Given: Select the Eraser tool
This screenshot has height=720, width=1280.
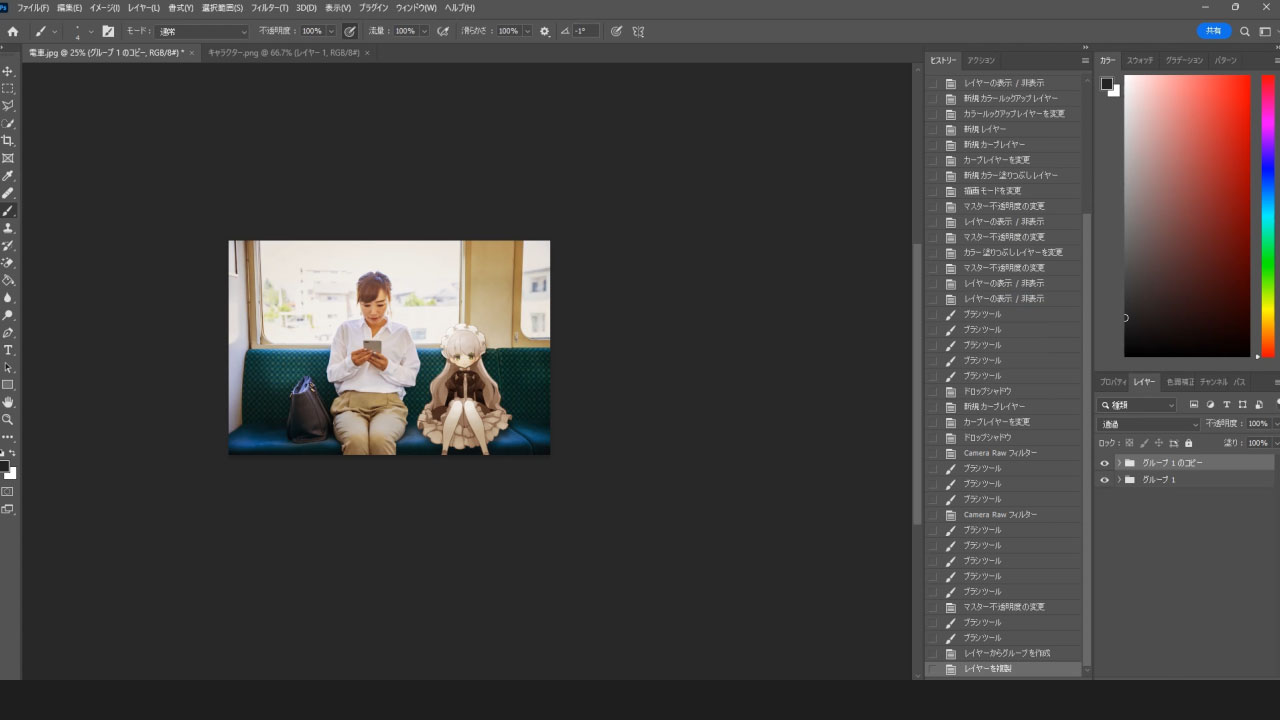Looking at the screenshot, I should pyautogui.click(x=8, y=263).
